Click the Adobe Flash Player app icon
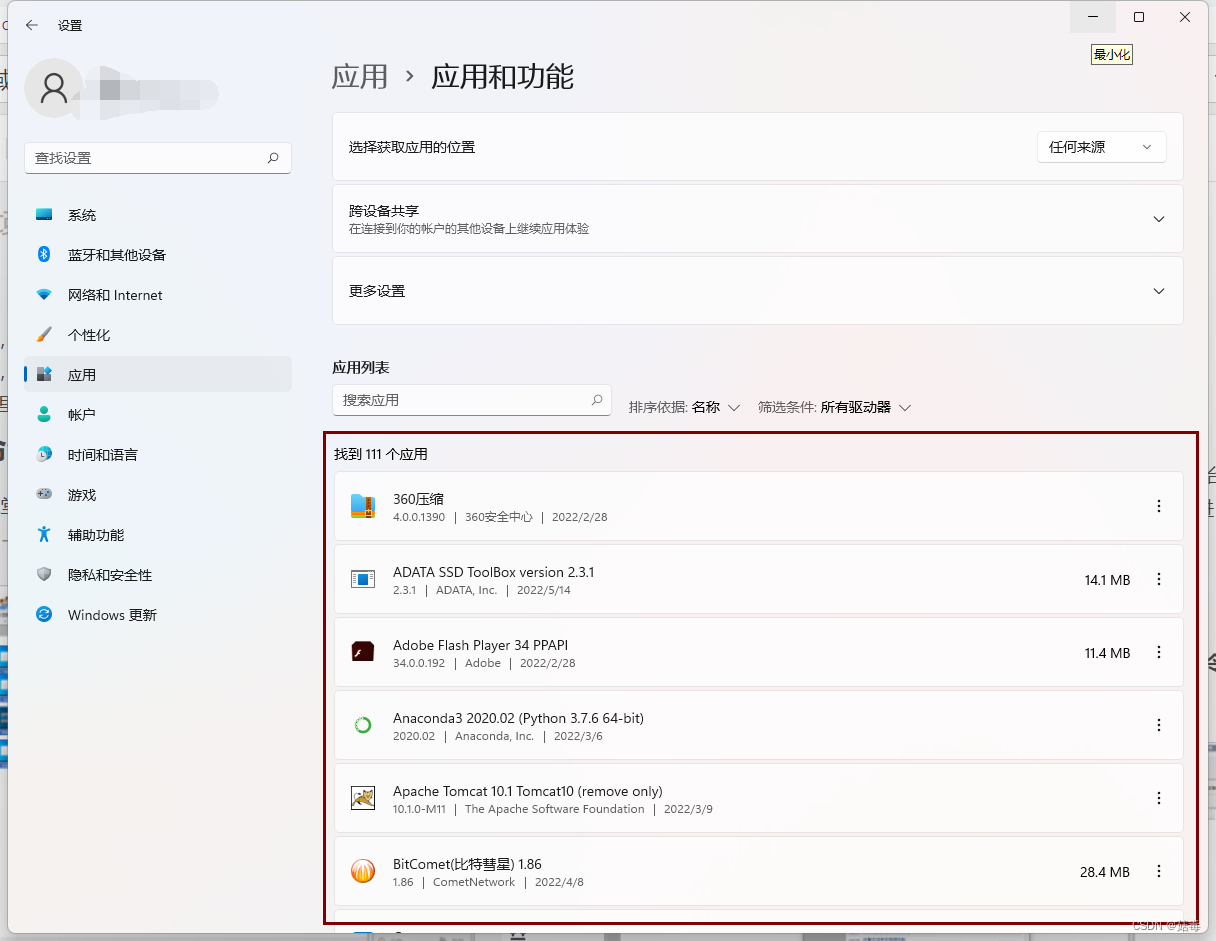Screen dimensions: 1216x941 pos(363,652)
